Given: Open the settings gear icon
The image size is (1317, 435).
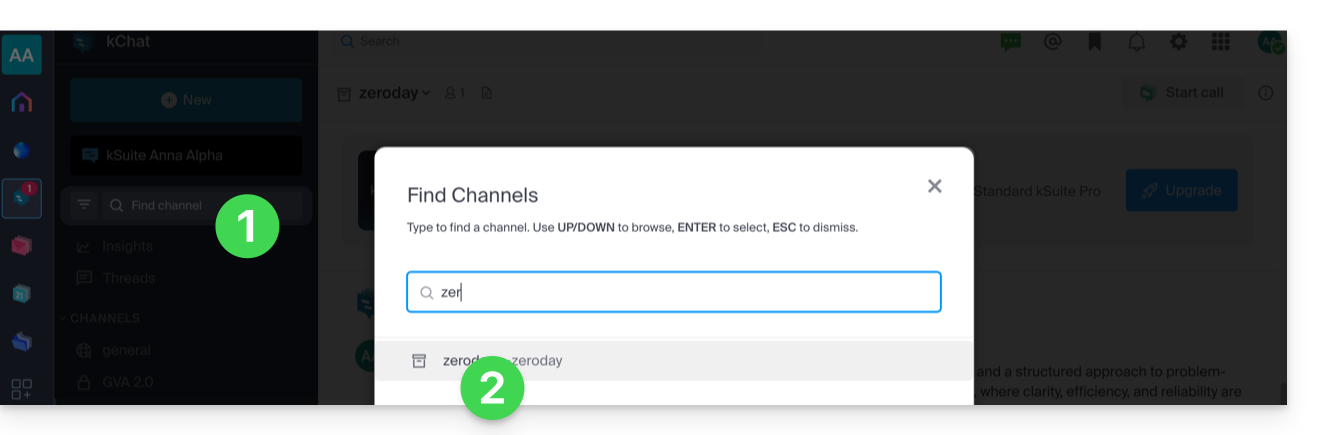Looking at the screenshot, I should 1179,42.
